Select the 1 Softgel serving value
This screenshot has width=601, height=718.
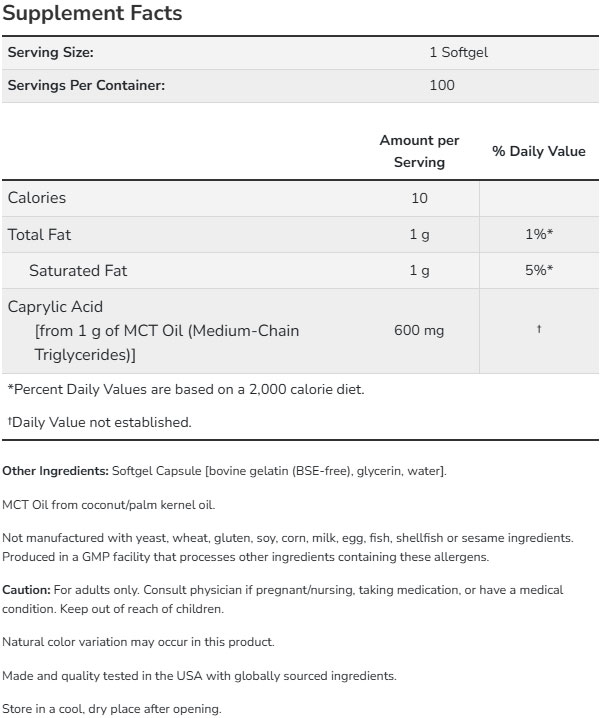(457, 53)
